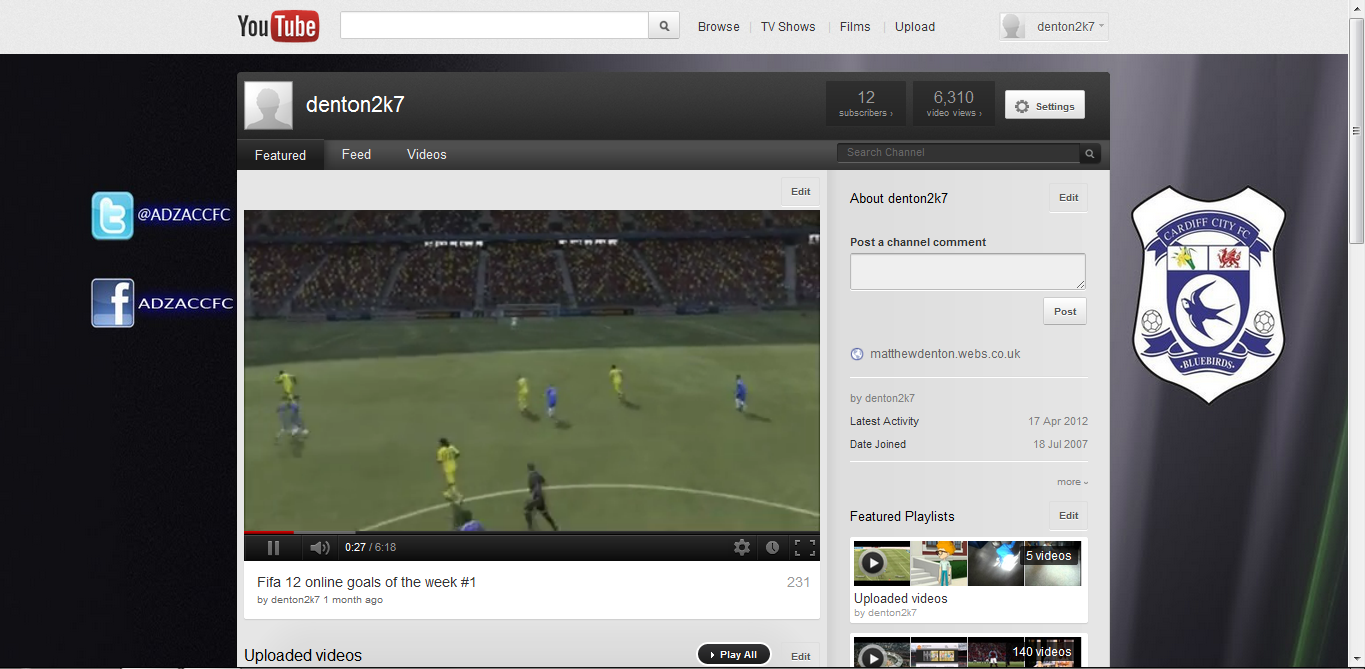Click Edit next to Featured Playlists
Viewport: 1365px width, 669px height.
click(x=1069, y=516)
